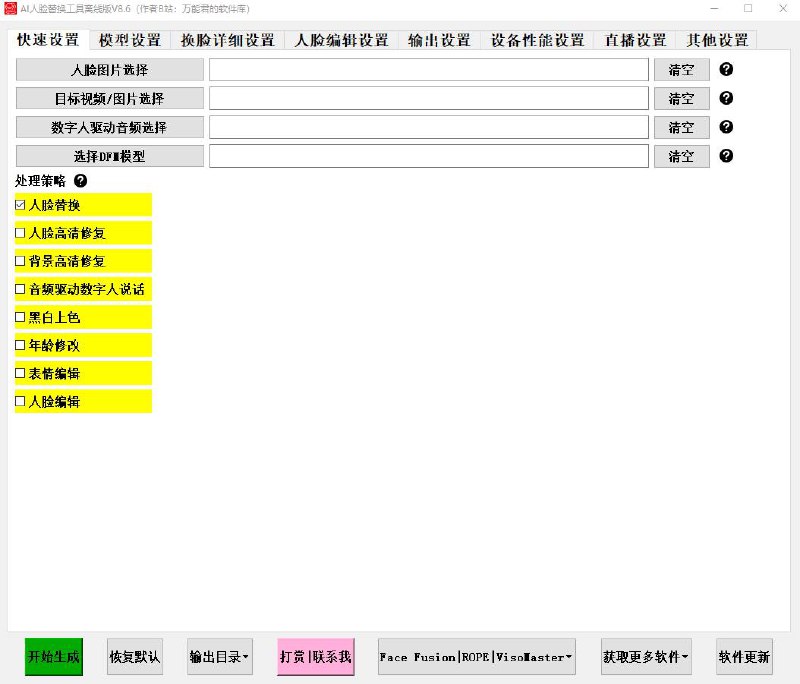Screen dimensions: 800x684
Task: Click the help icon beside 目标视频/图片选择 row
Action: coord(724,98)
